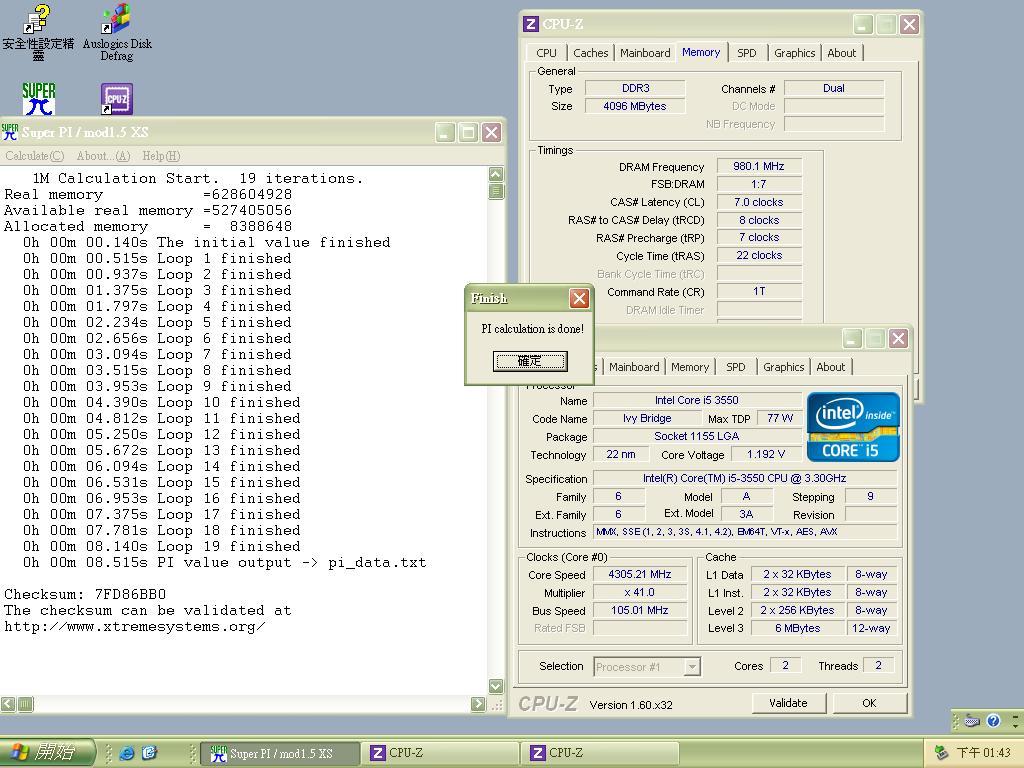Click the Start button on taskbar
This screenshot has width=1024, height=768.
(47, 752)
